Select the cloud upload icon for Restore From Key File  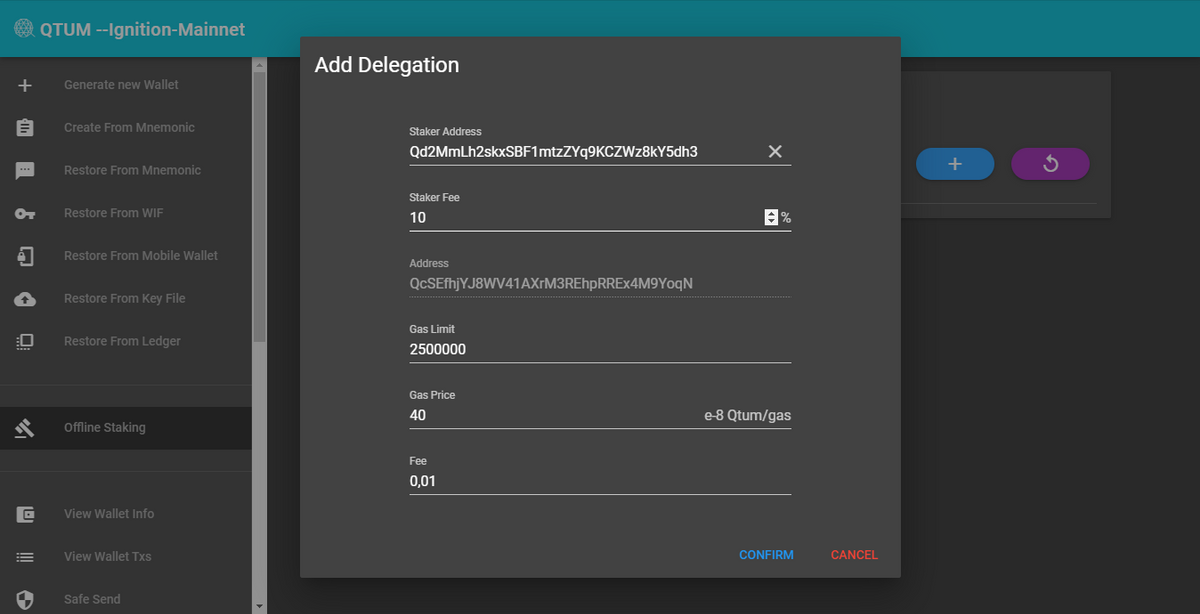pyautogui.click(x=25, y=299)
